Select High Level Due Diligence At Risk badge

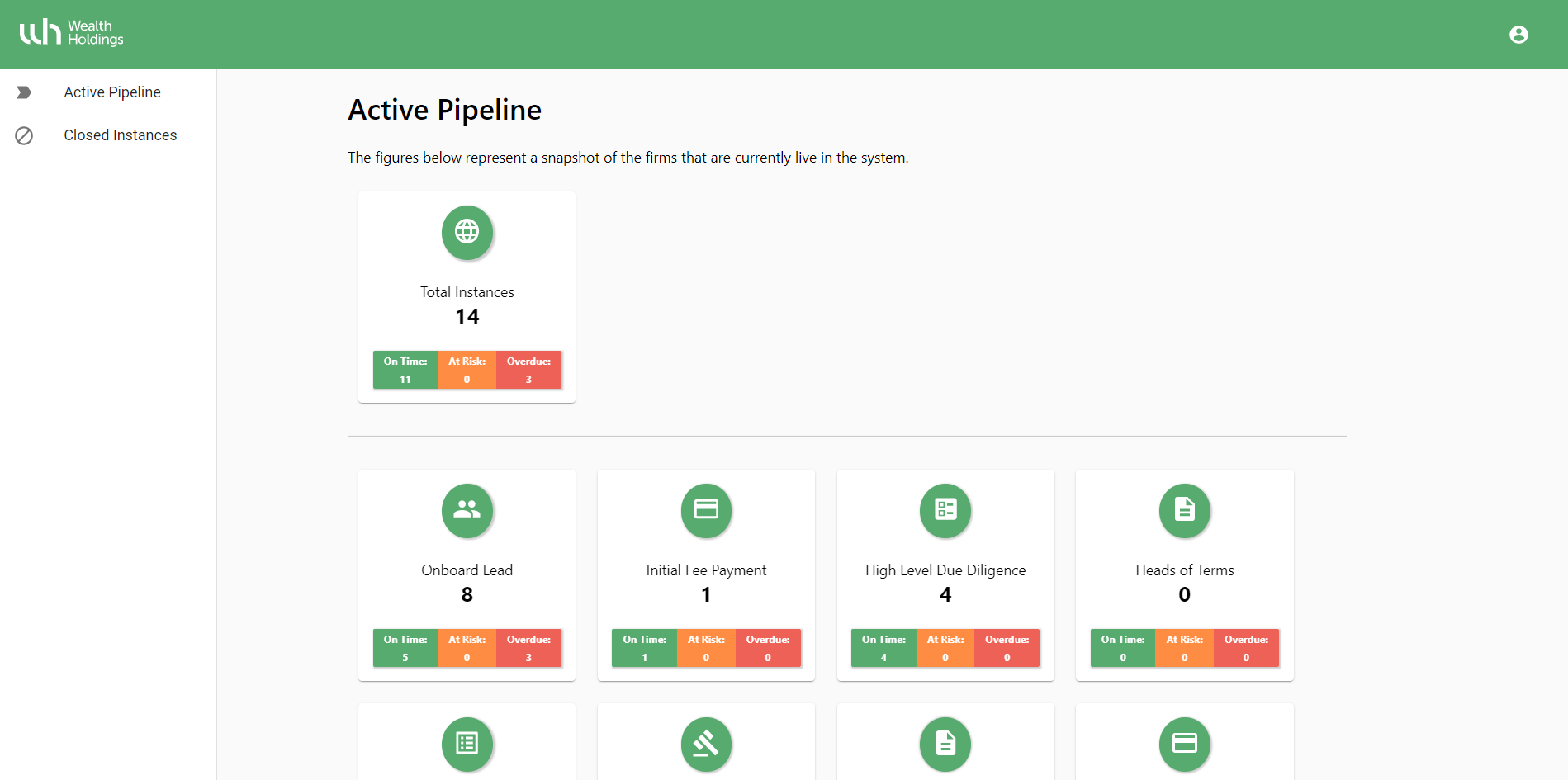coord(945,648)
